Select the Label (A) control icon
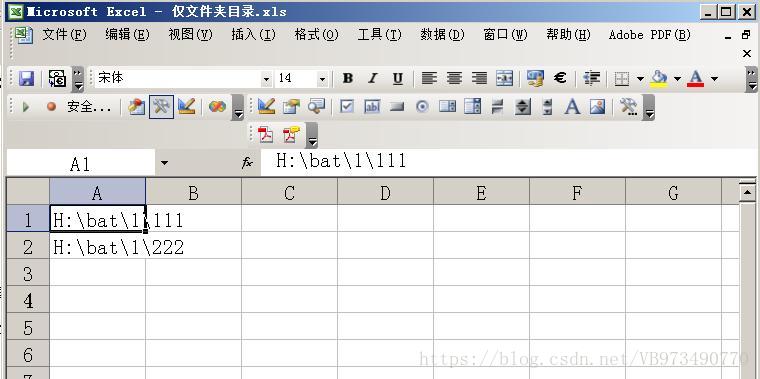The height and width of the screenshot is (379, 760). coord(572,107)
